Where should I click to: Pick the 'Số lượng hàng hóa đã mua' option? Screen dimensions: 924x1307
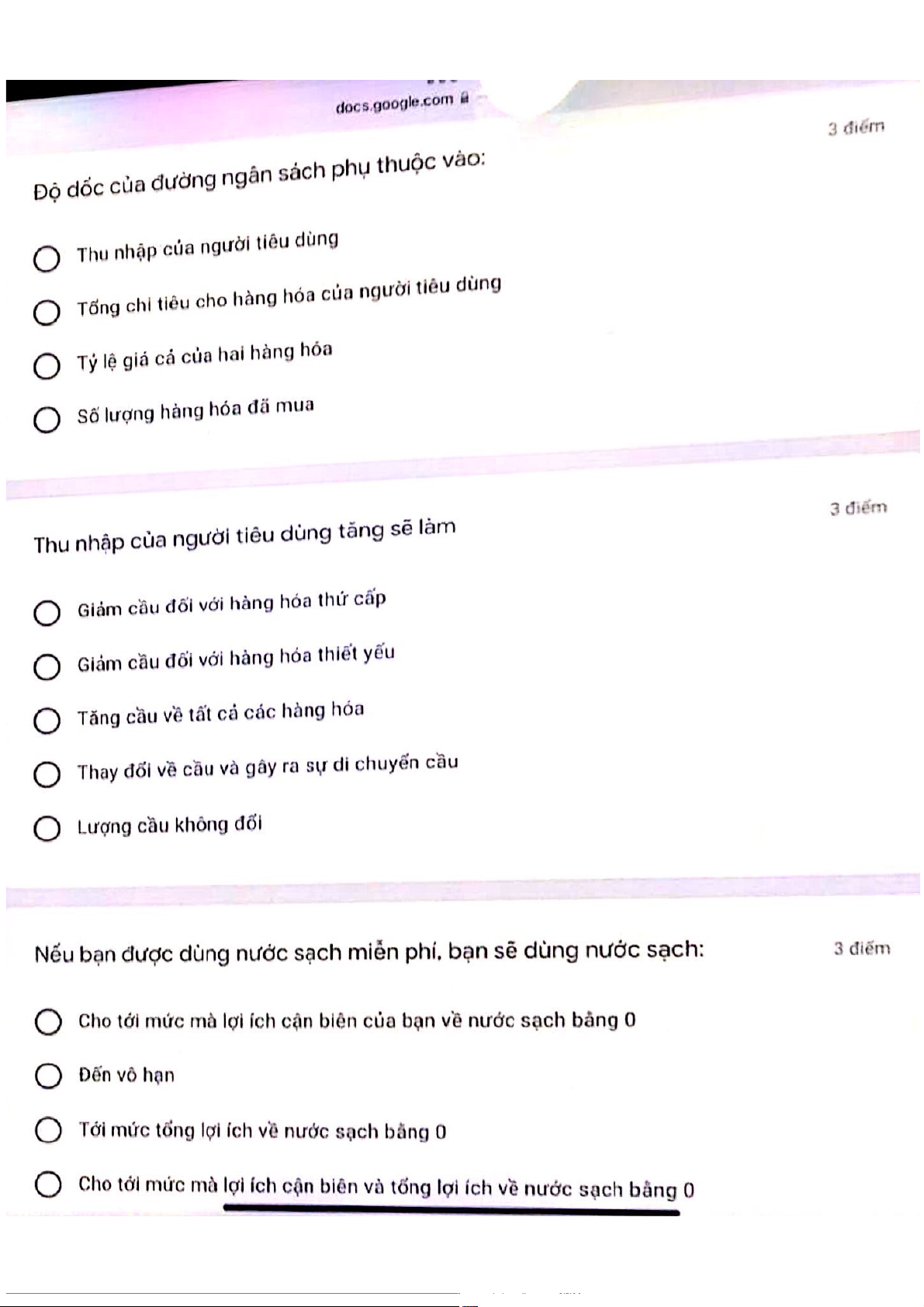click(x=47, y=420)
